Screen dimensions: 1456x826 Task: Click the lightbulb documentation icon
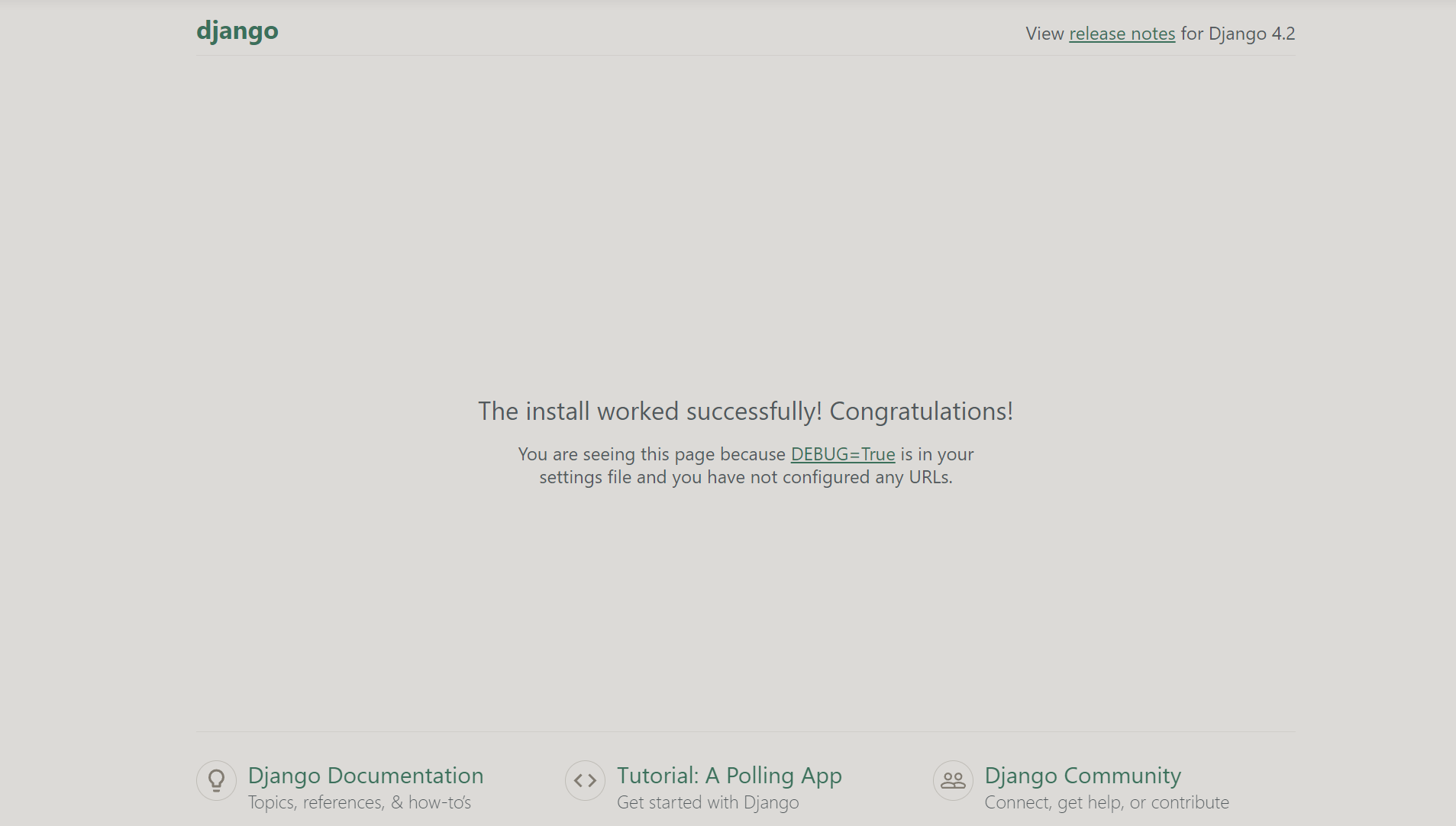[216, 780]
